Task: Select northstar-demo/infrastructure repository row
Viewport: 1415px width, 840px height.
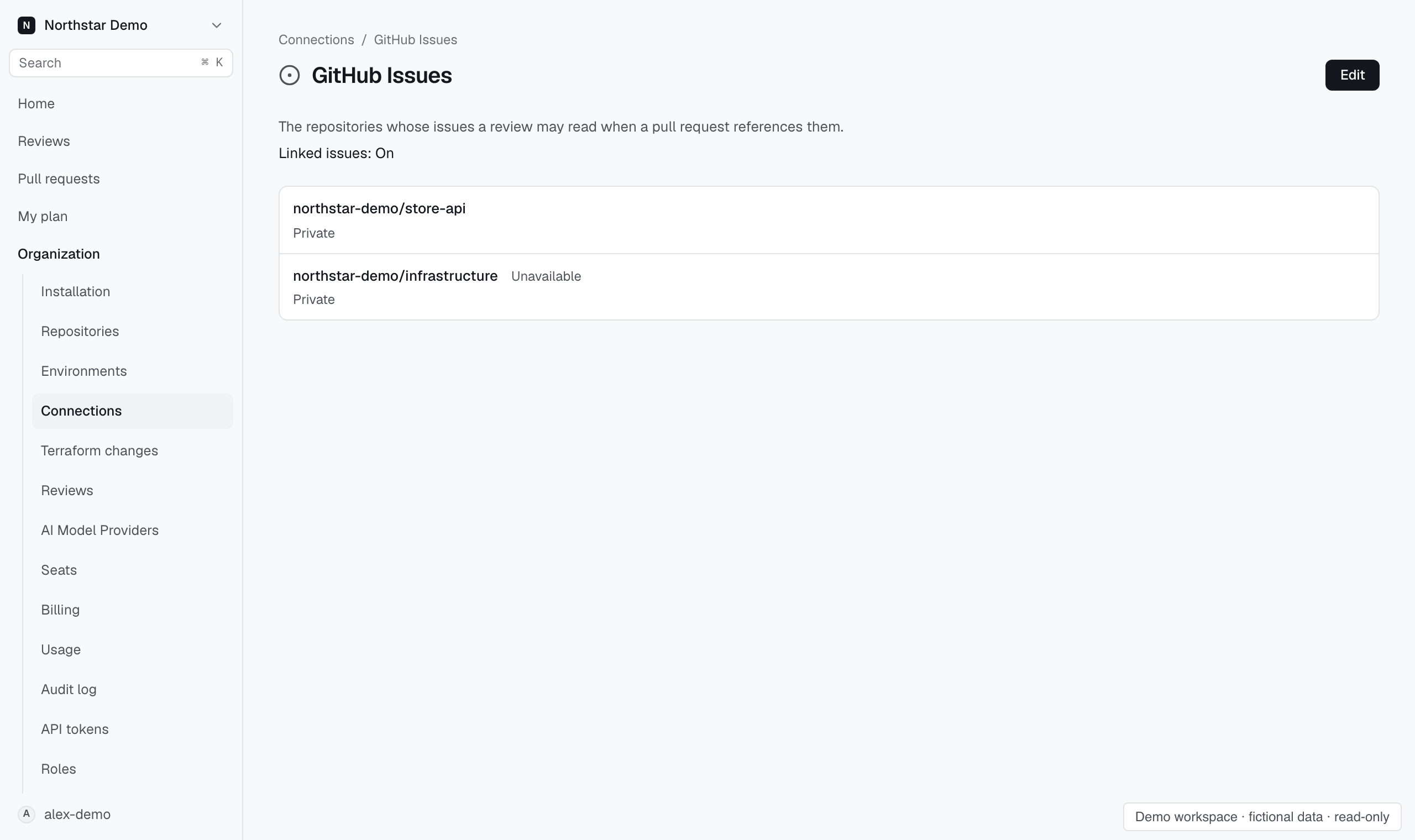Action: [829, 287]
